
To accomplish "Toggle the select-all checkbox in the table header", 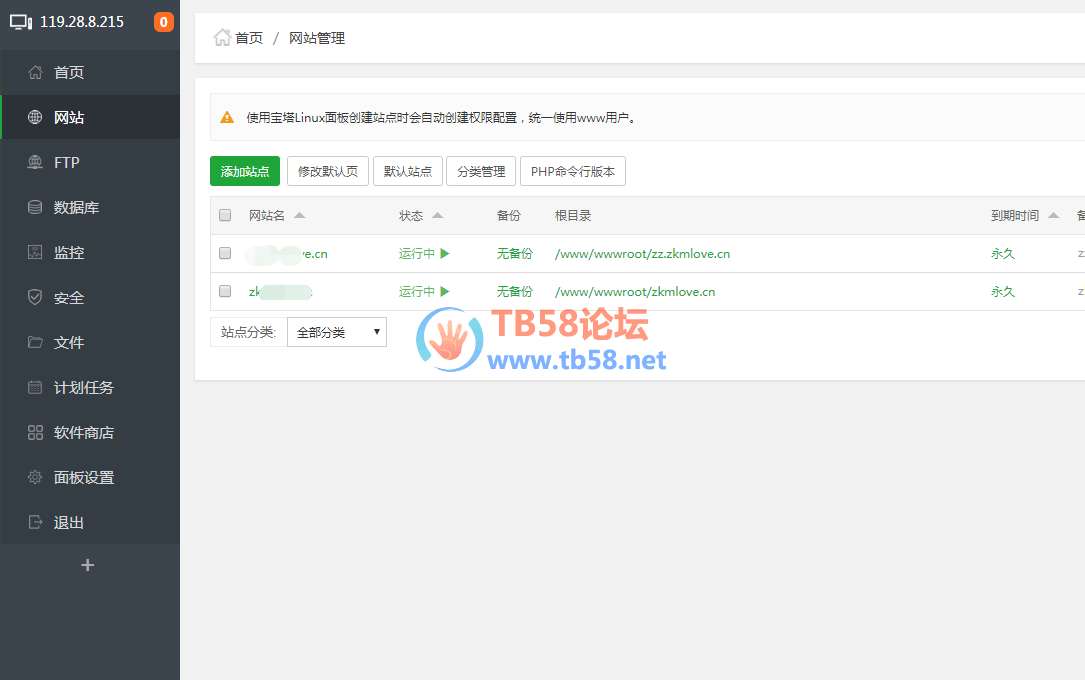I will [225, 215].
